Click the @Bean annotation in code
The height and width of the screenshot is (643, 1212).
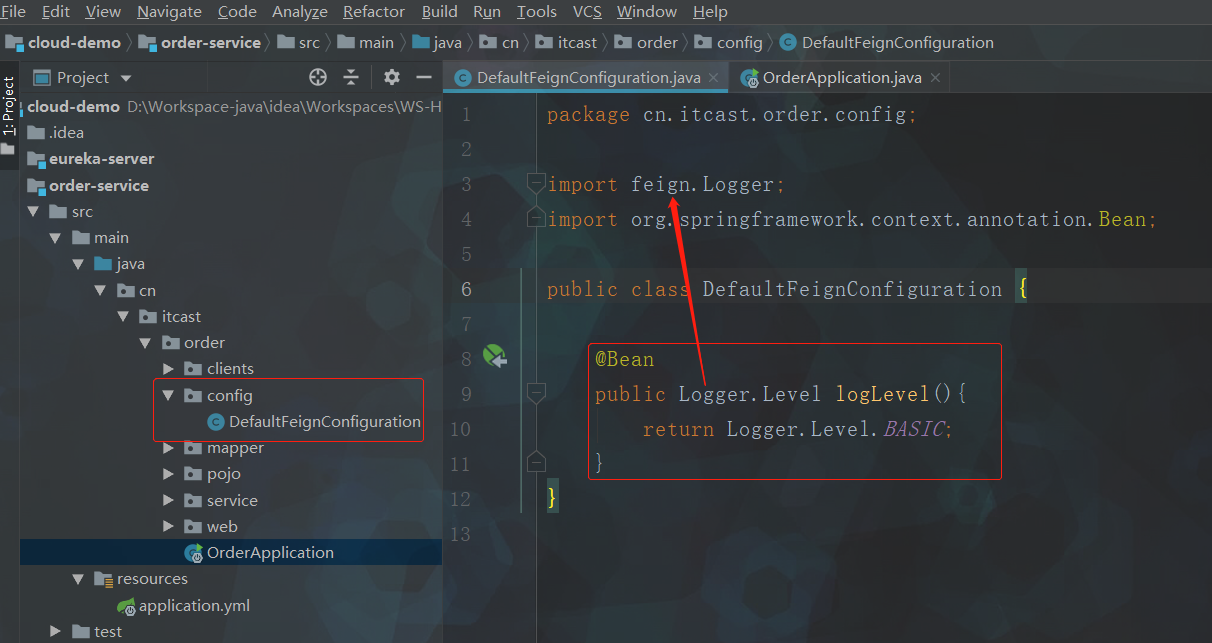624,359
